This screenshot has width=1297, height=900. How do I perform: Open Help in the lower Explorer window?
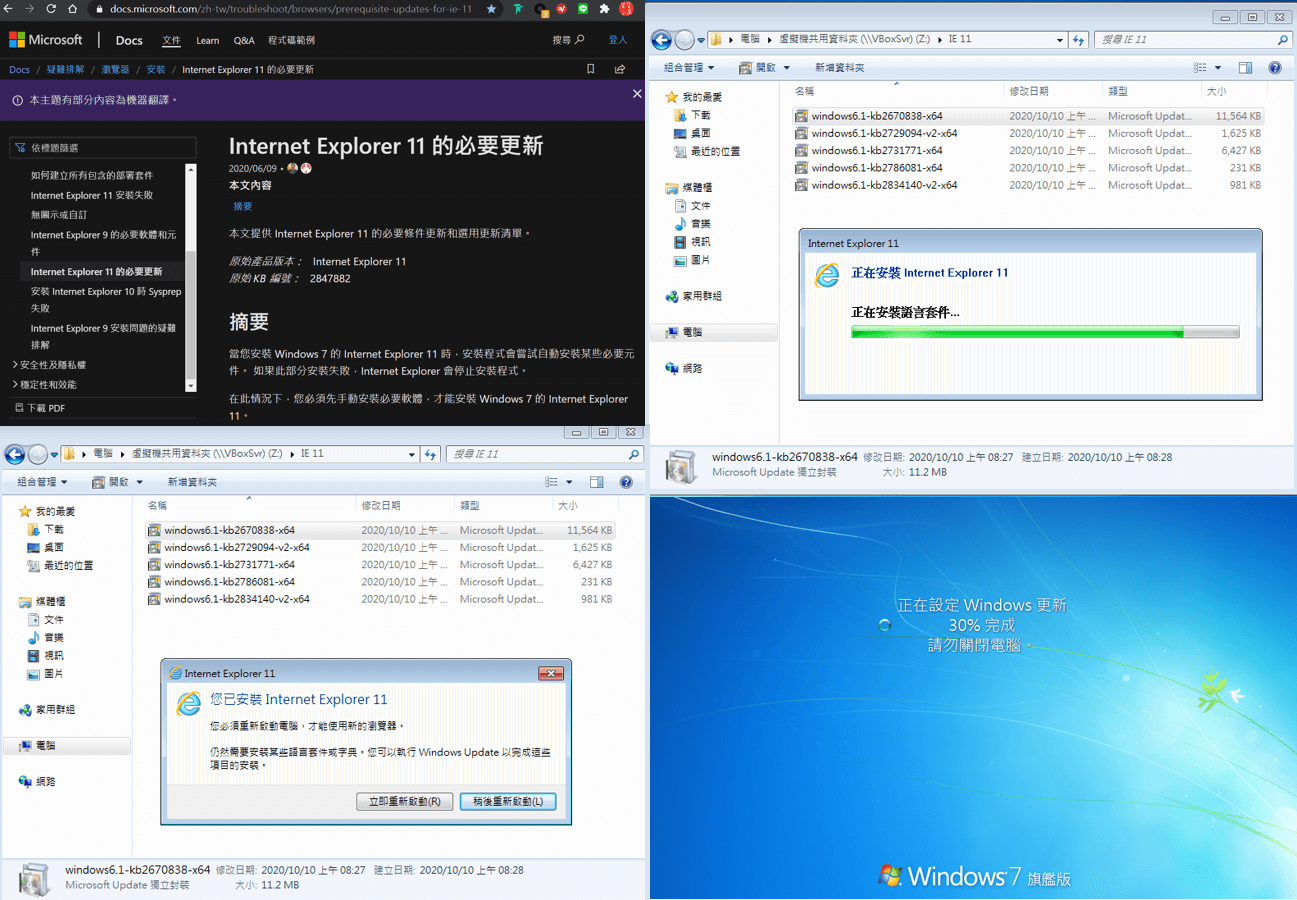click(626, 482)
